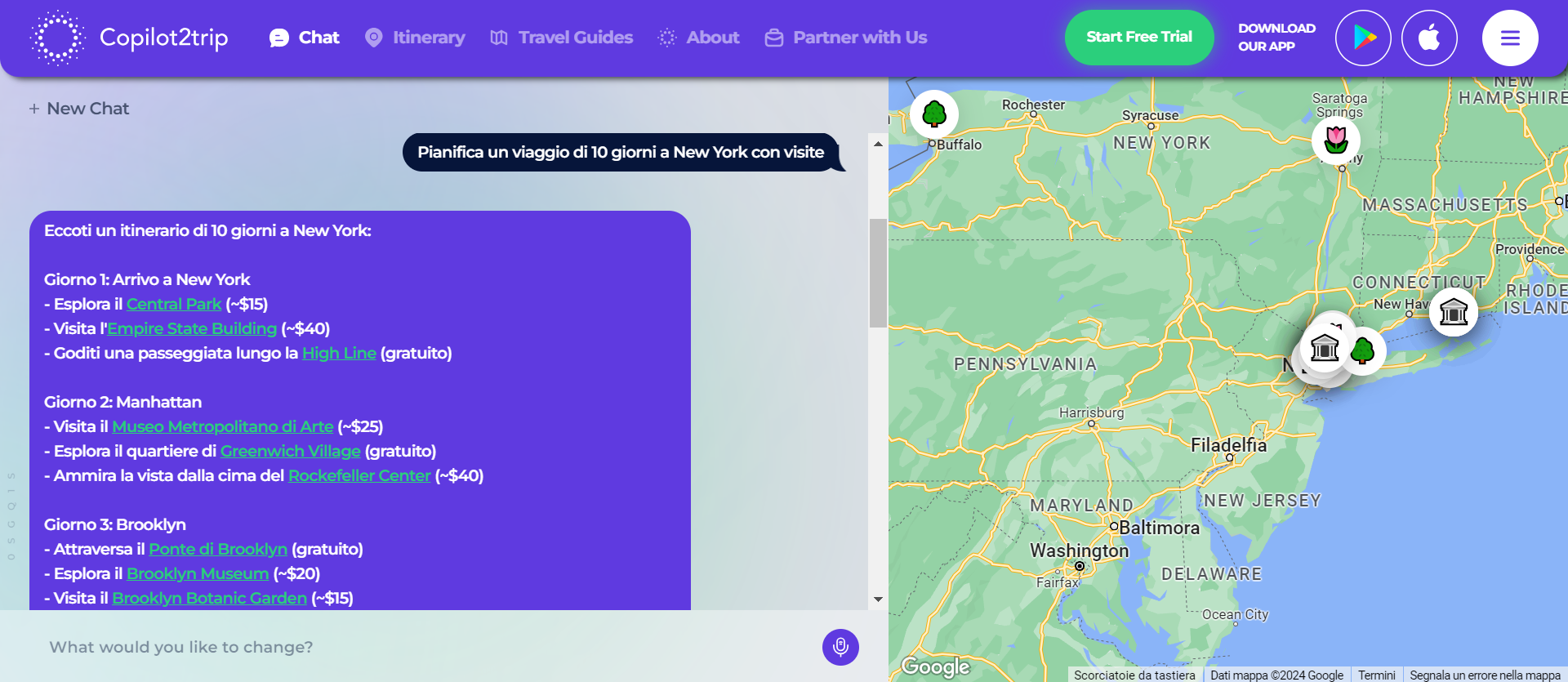Click museum marker over New York City

(1325, 348)
